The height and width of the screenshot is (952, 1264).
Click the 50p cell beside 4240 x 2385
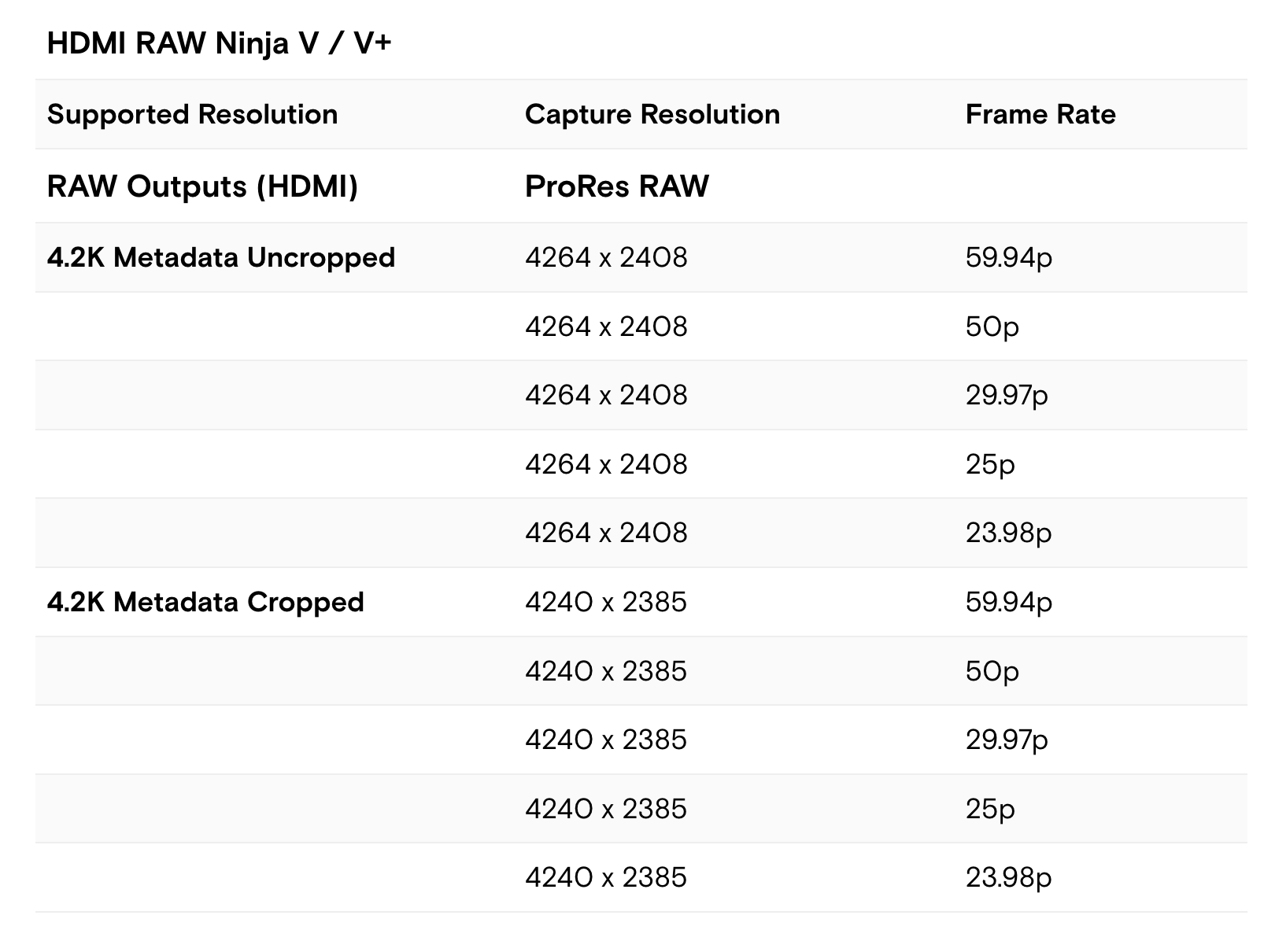992,671
